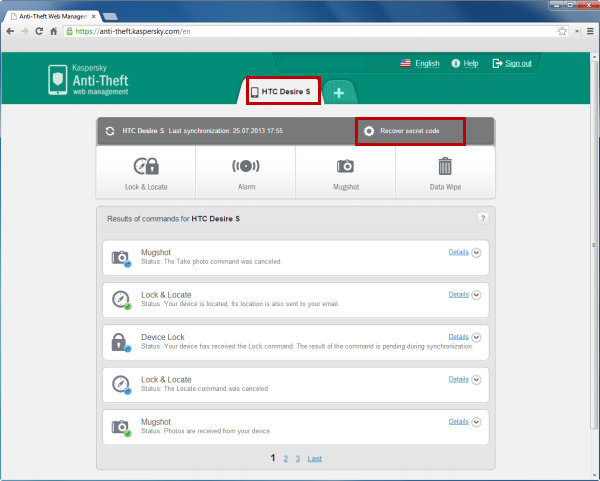Start the Mugshot camera command
This screenshot has height=481, width=600.
point(346,173)
